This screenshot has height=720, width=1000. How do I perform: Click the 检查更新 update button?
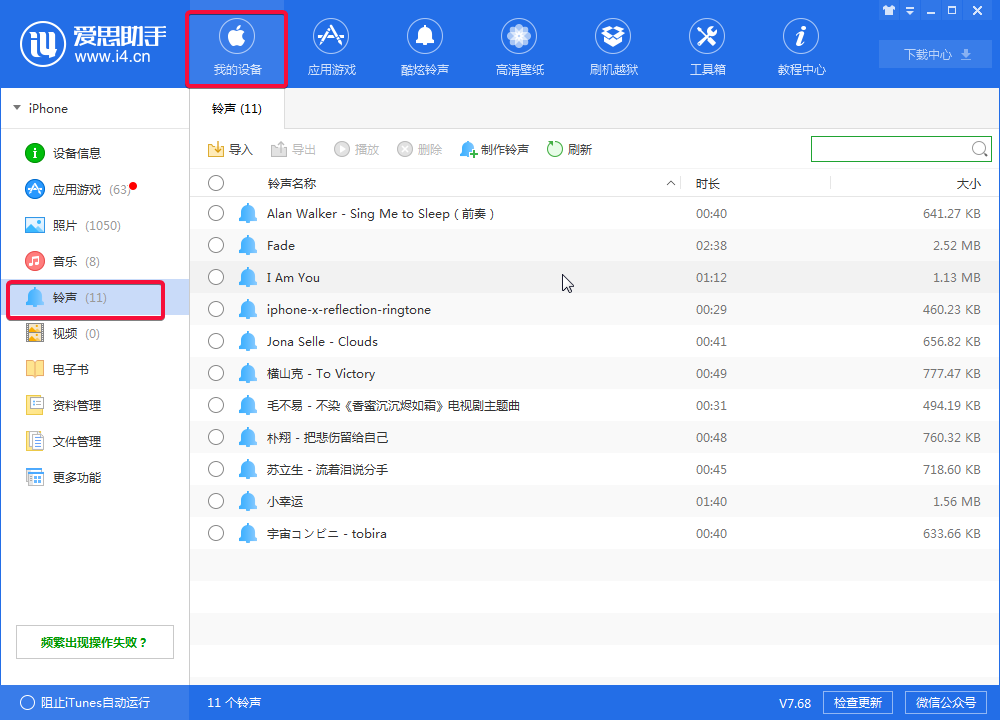(x=857, y=702)
